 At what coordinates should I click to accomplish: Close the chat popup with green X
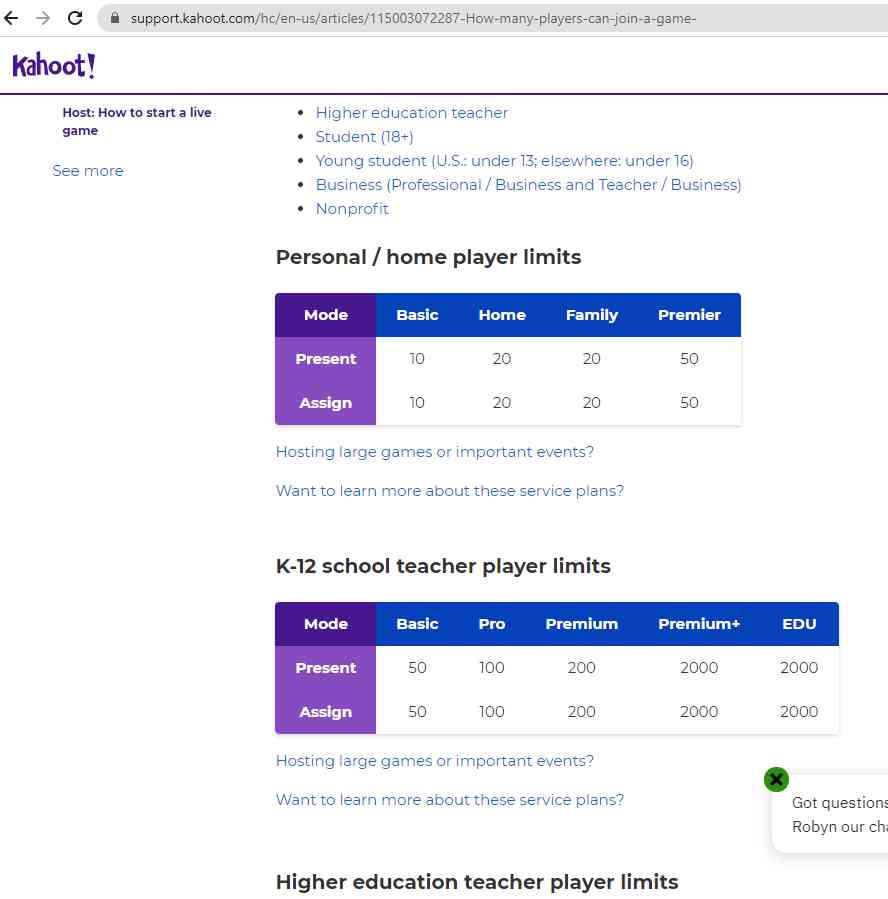[776, 779]
